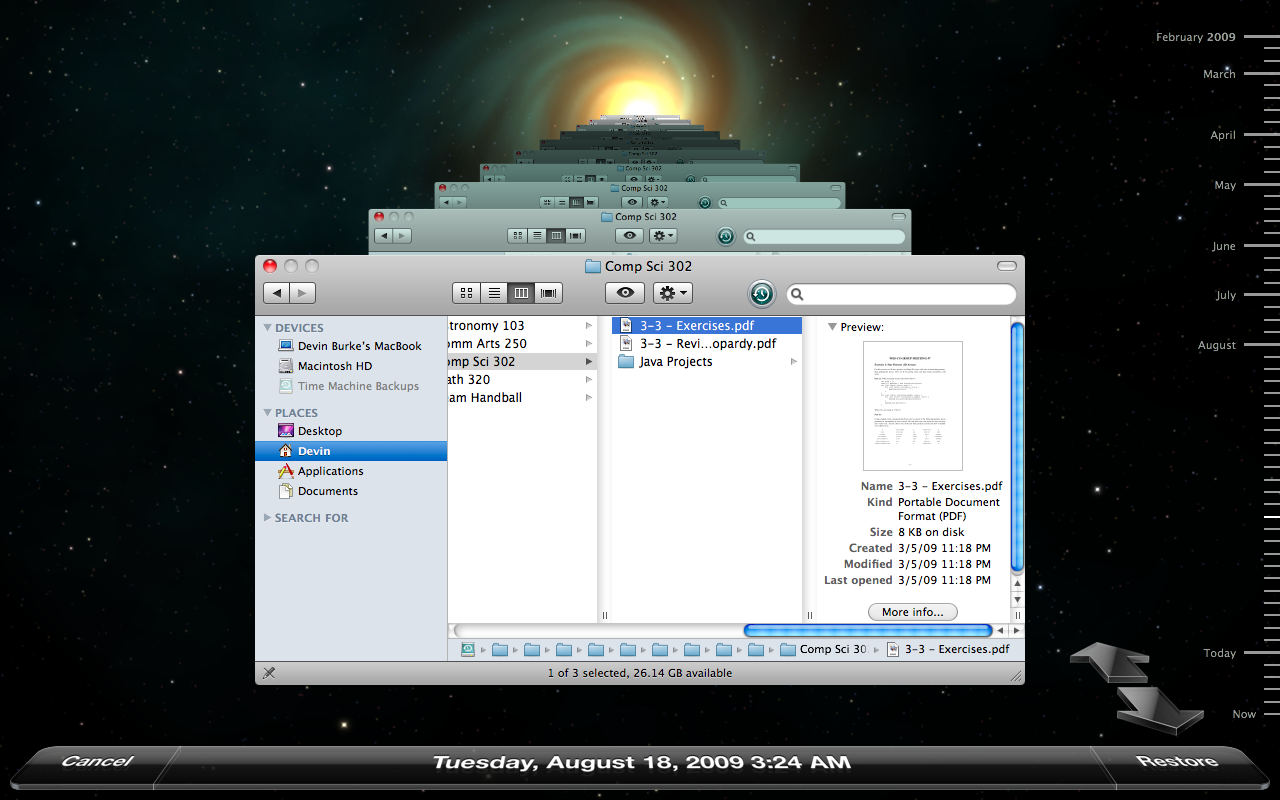Select Time Machine Backups in sidebar

(x=349, y=386)
